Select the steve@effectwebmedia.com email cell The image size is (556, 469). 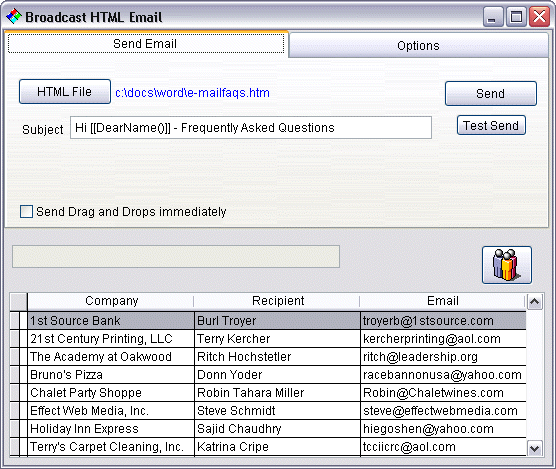(443, 411)
